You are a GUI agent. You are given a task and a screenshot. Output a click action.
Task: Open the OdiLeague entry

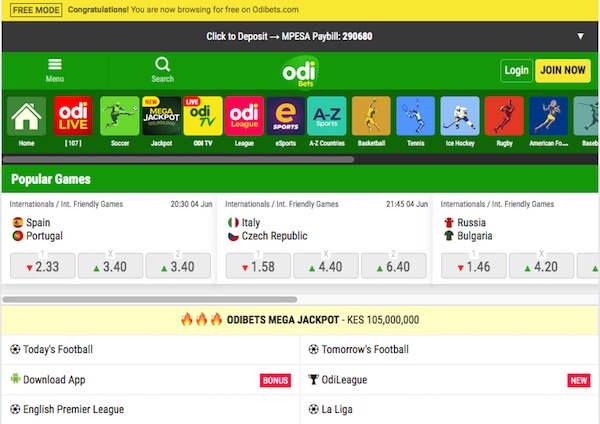pyautogui.click(x=449, y=380)
